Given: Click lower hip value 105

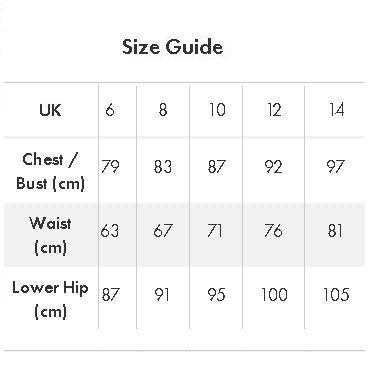Looking at the screenshot, I should pyautogui.click(x=336, y=295).
